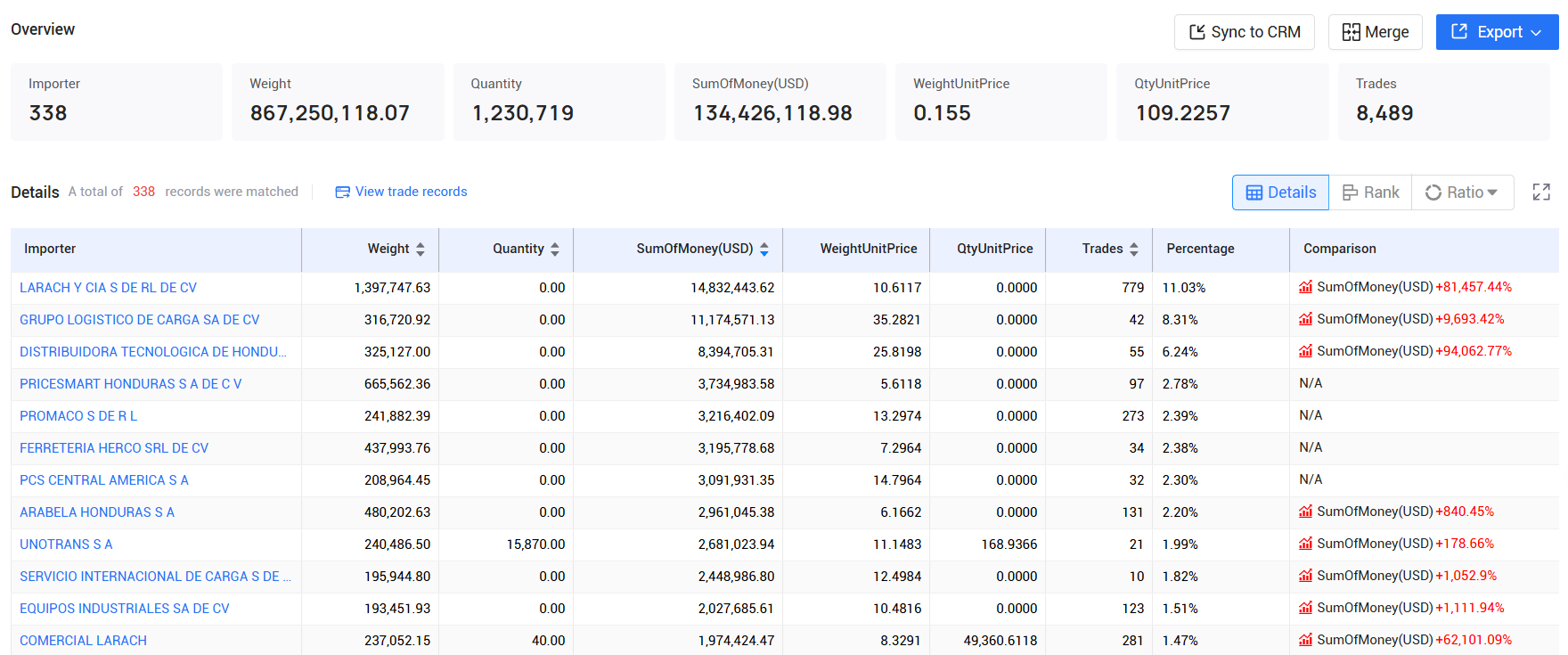This screenshot has width=1568, height=655.
Task: Sort table by Weight column arrows
Action: click(x=421, y=250)
